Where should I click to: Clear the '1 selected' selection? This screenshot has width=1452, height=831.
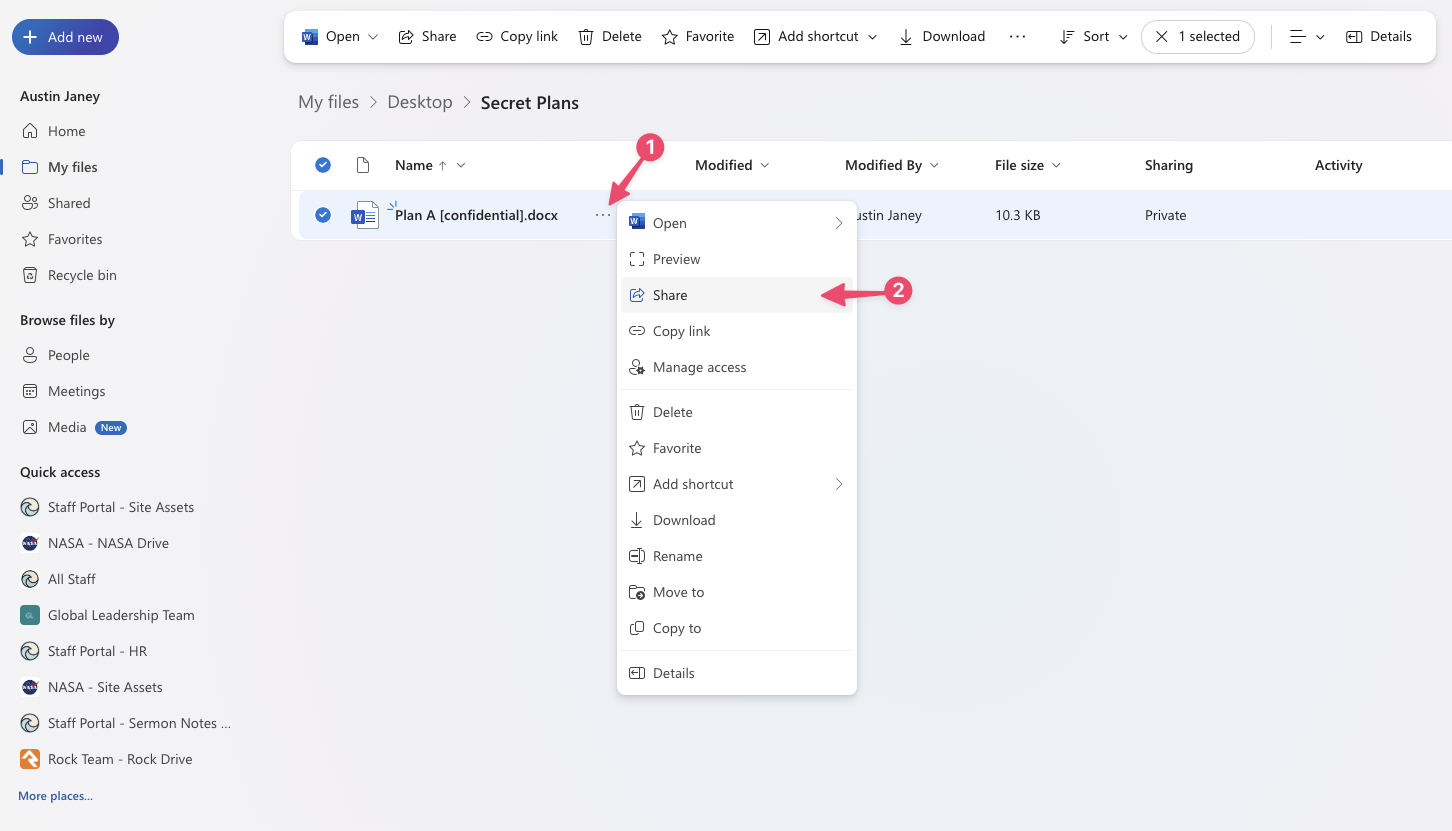point(1162,37)
